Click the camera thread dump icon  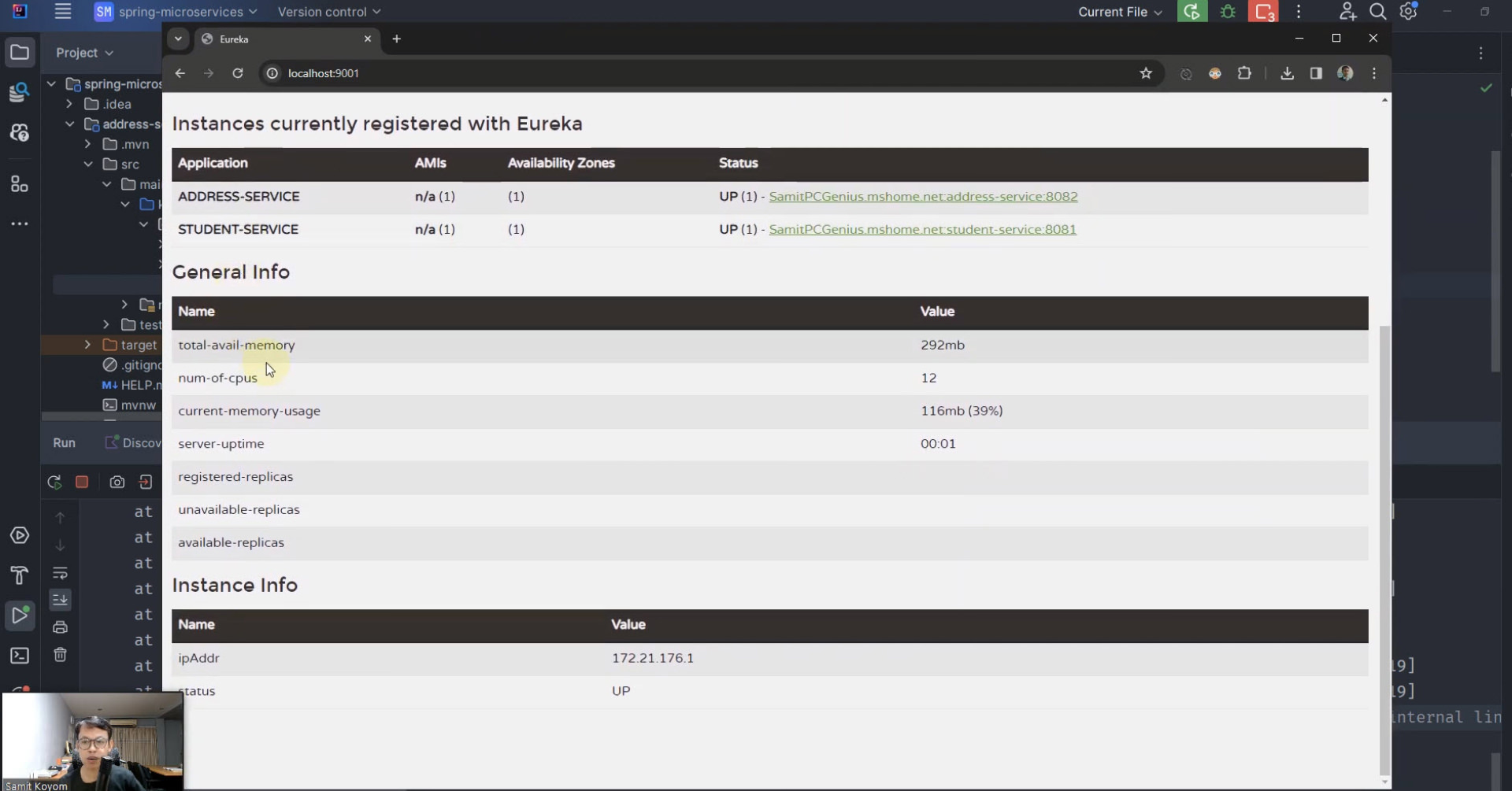(x=117, y=482)
